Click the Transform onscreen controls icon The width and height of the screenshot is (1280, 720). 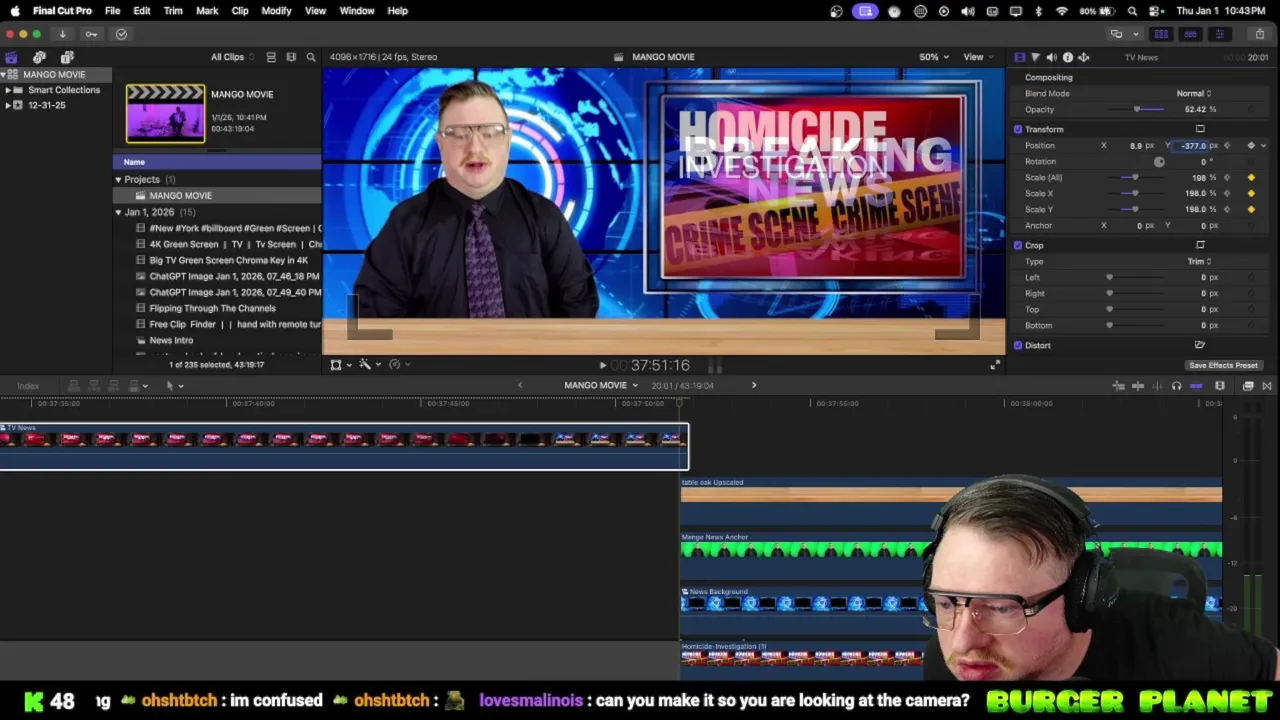(1200, 129)
